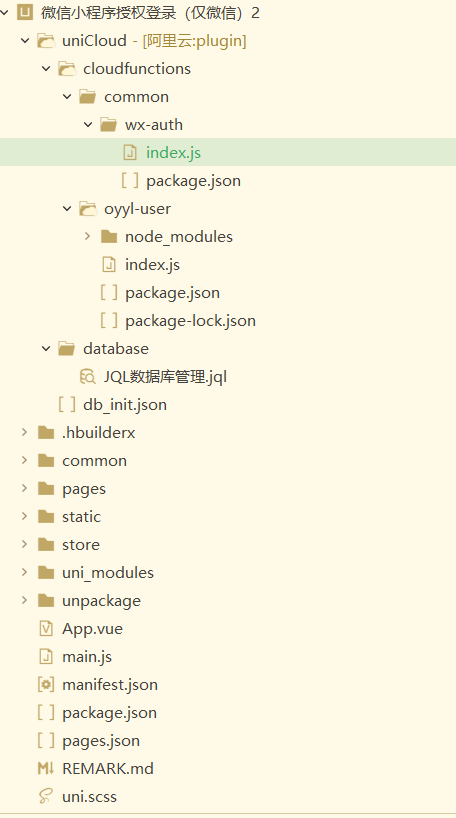Click the JQL数据库管理.jql database query icon

88,377
